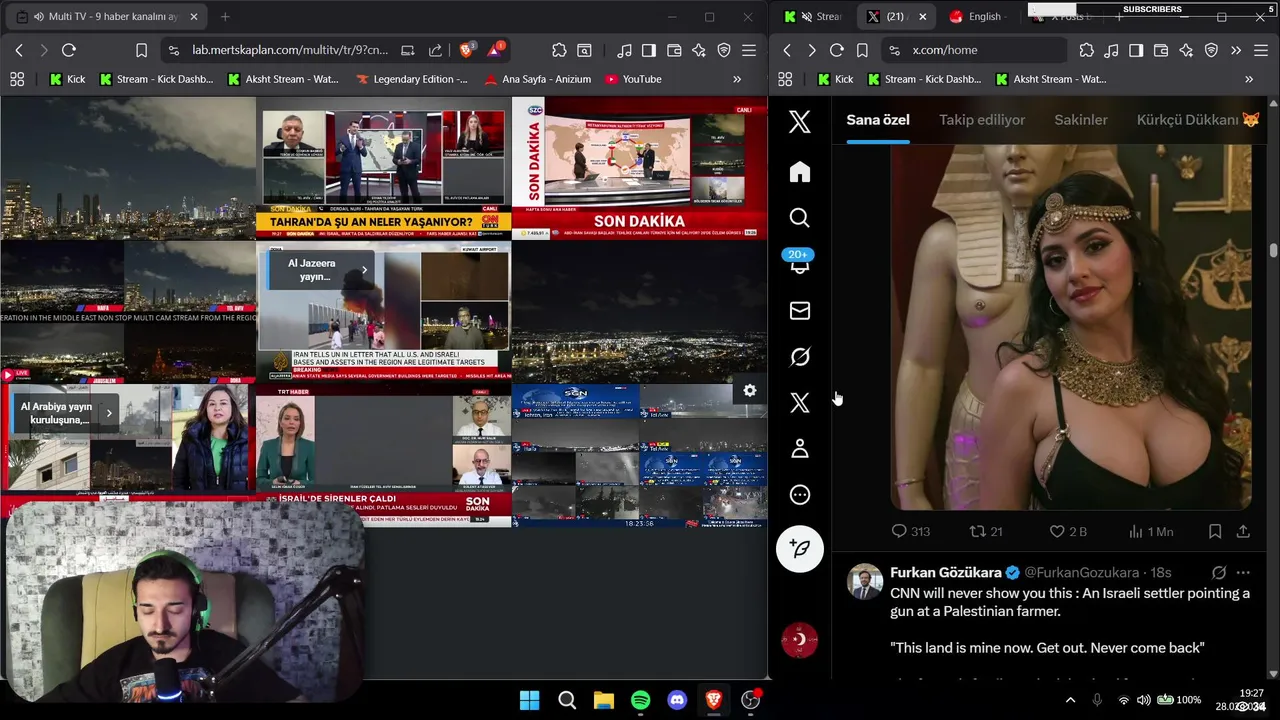Expand Al Arabiya yayın kuruluşuna arrow

tap(109, 413)
